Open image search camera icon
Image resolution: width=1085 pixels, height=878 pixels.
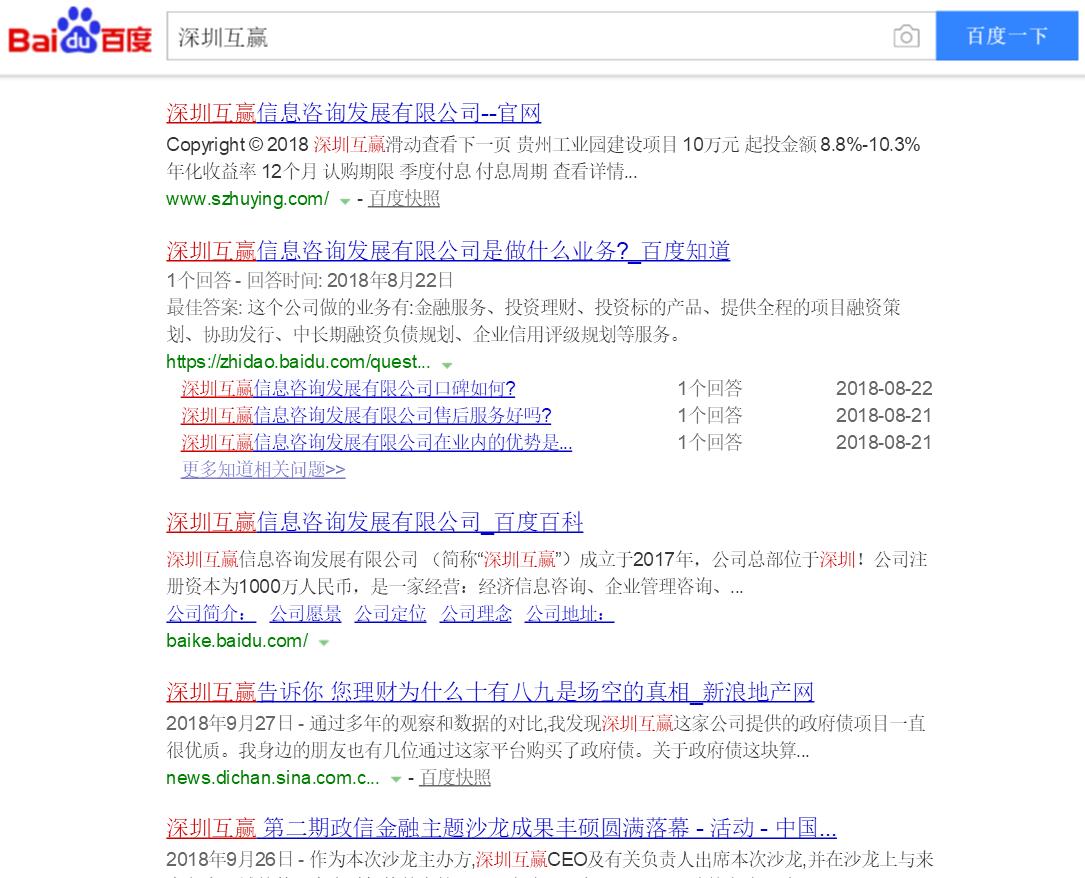point(906,37)
